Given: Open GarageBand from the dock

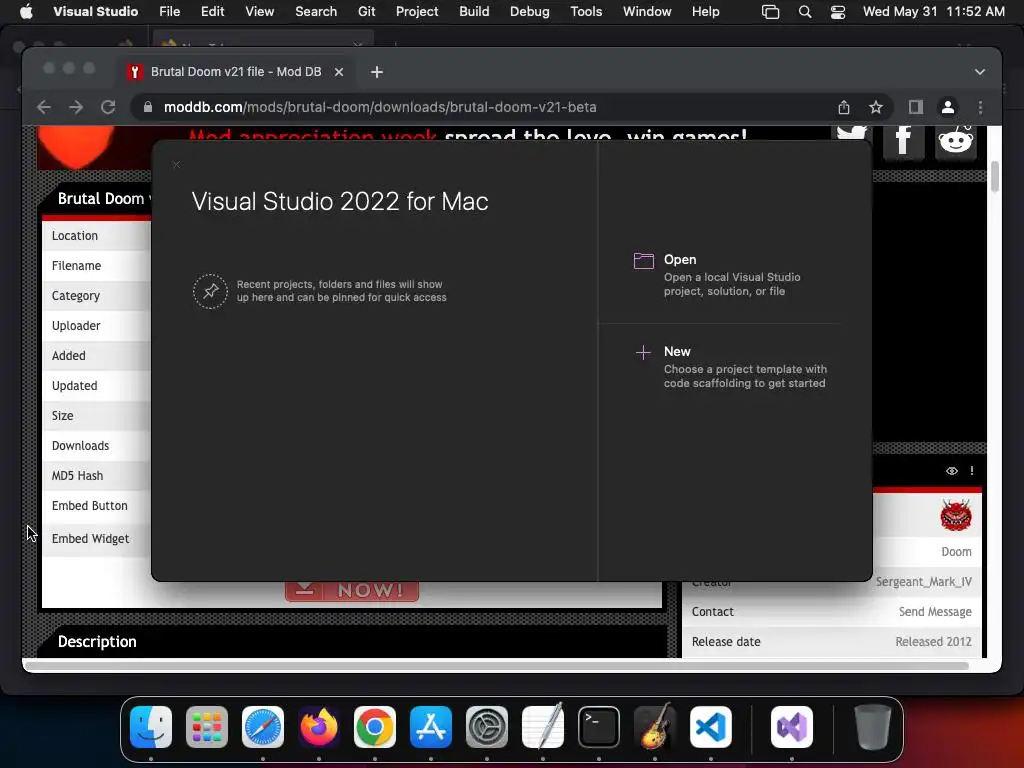Looking at the screenshot, I should click(x=654, y=727).
